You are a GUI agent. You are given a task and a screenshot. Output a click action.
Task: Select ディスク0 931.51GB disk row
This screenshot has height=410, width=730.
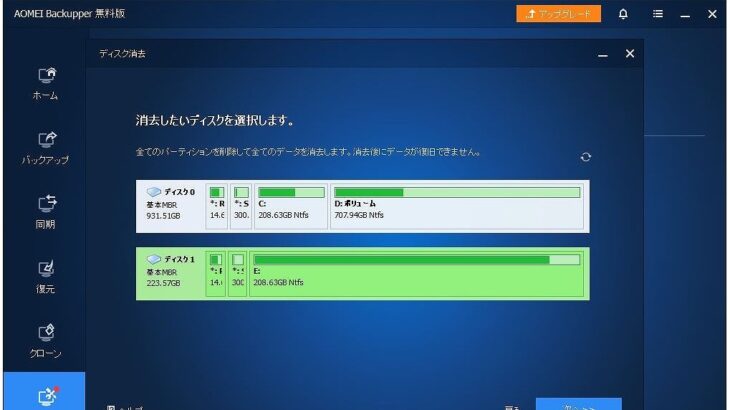(362, 206)
